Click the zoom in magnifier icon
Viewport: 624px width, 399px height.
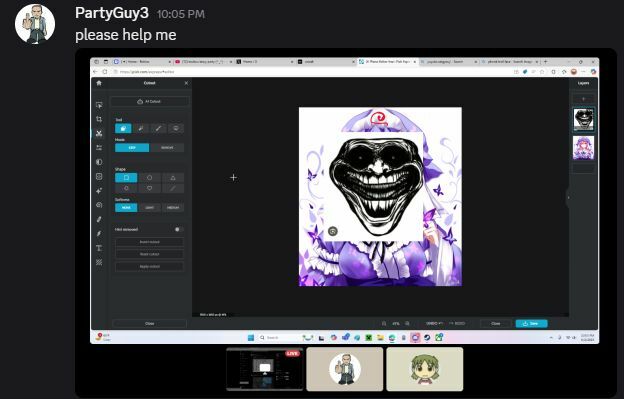pos(408,323)
